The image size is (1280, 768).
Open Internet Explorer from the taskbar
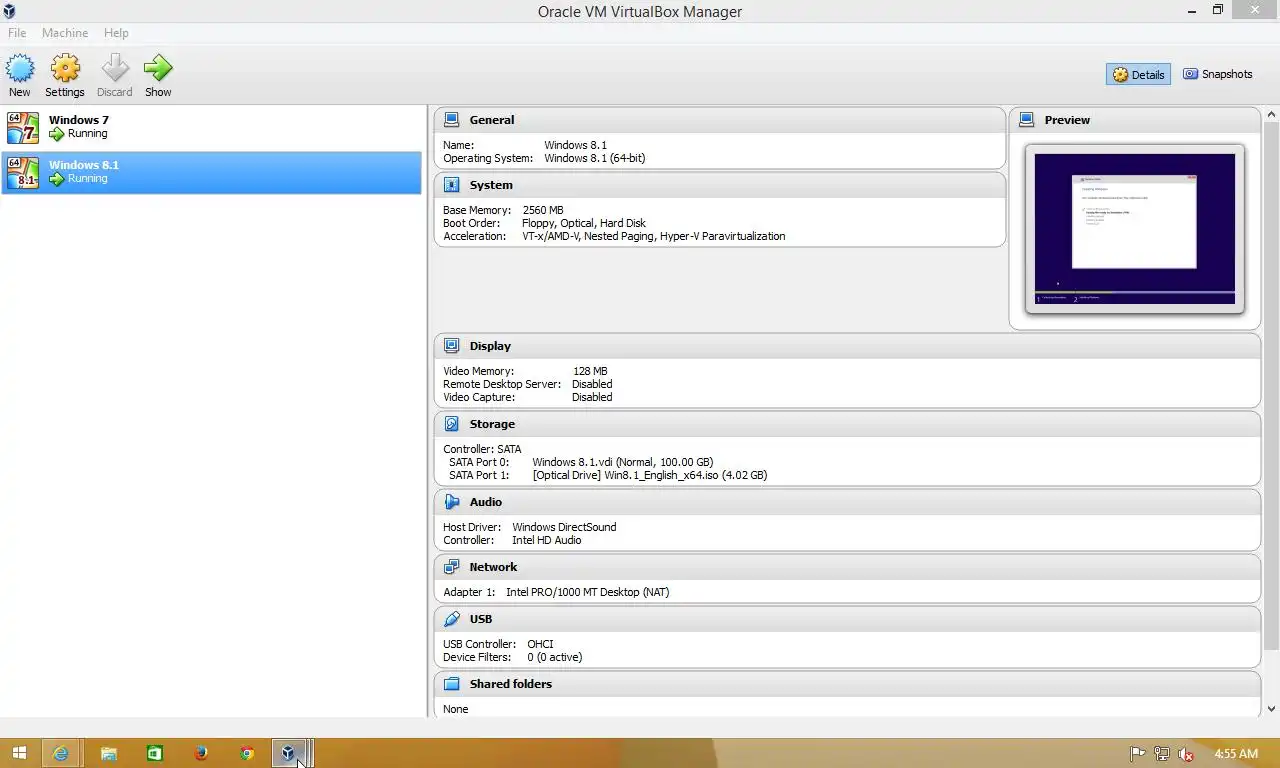click(61, 753)
